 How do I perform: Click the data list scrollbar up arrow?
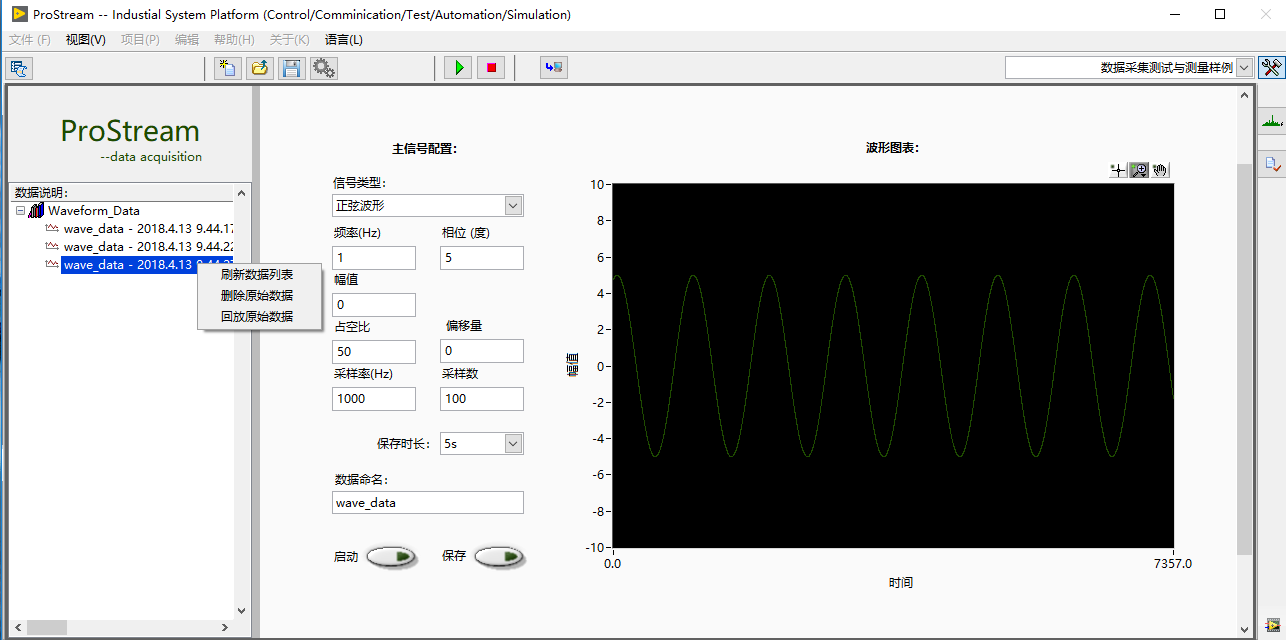click(x=240, y=192)
